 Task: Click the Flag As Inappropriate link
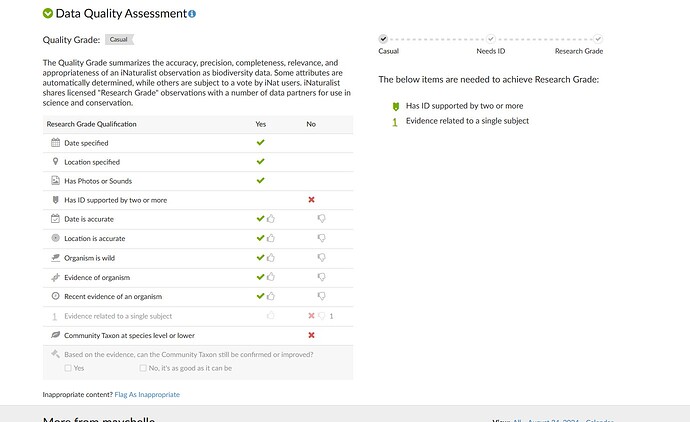pyautogui.click(x=147, y=395)
